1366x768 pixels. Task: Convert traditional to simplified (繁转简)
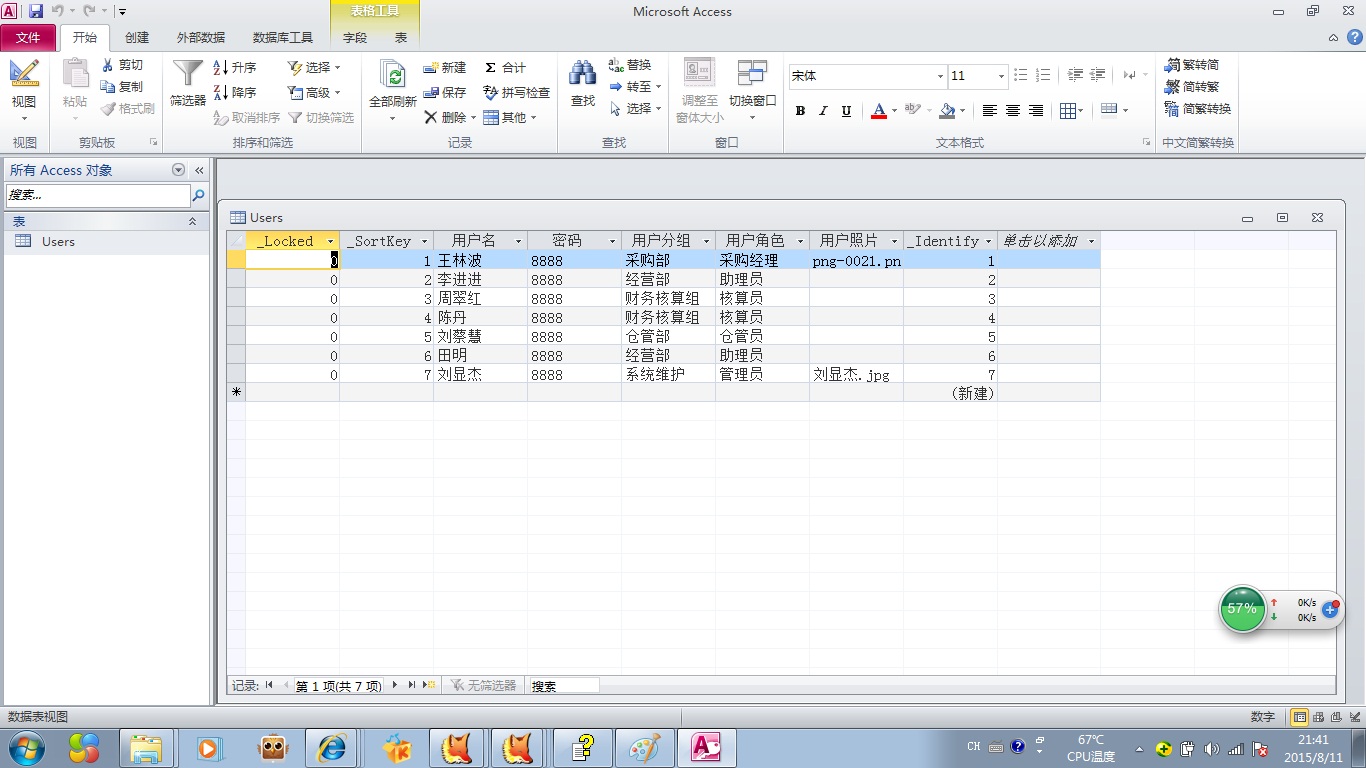tap(1192, 65)
